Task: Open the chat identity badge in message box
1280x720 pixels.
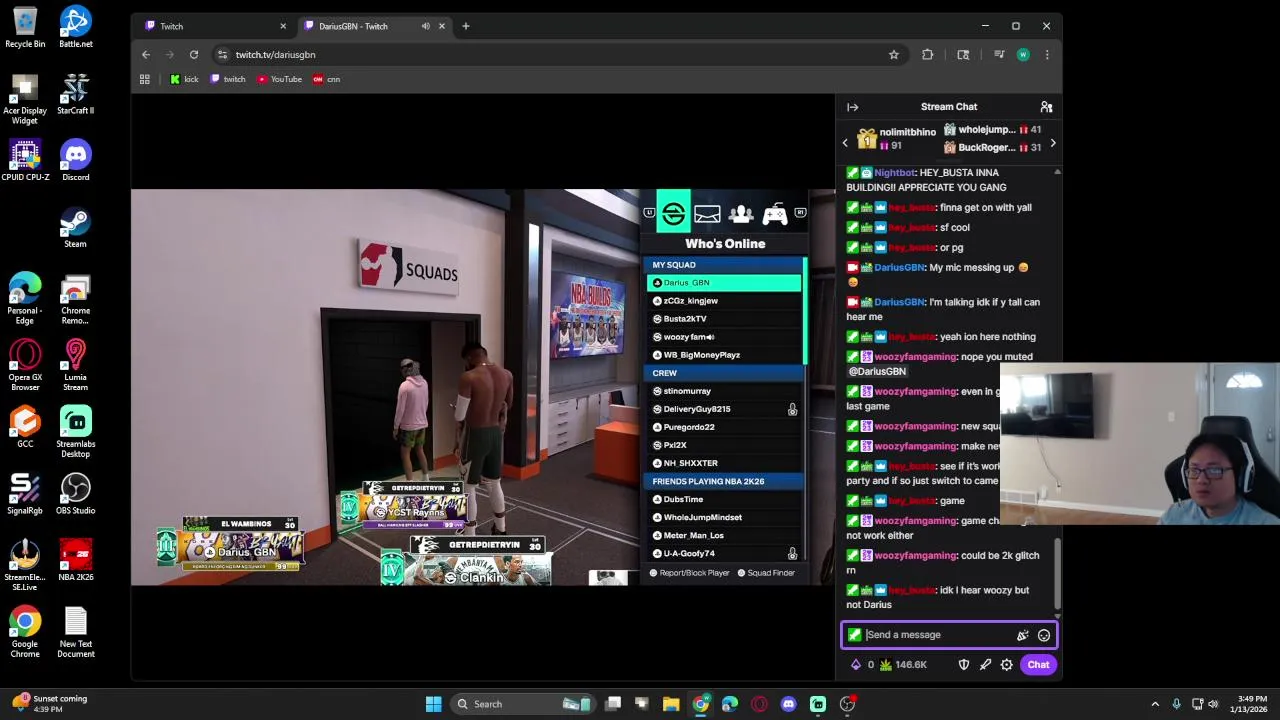Action: (x=854, y=635)
